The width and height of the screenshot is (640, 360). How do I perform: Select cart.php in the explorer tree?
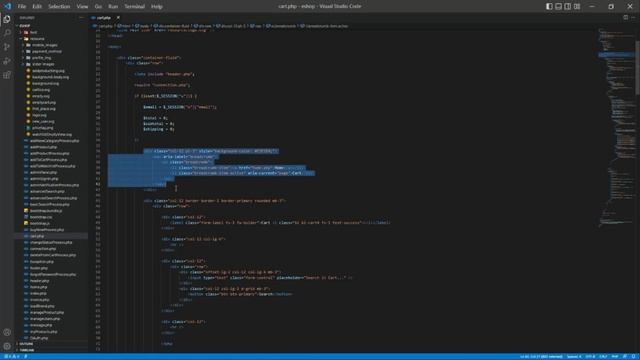pyautogui.click(x=37, y=236)
